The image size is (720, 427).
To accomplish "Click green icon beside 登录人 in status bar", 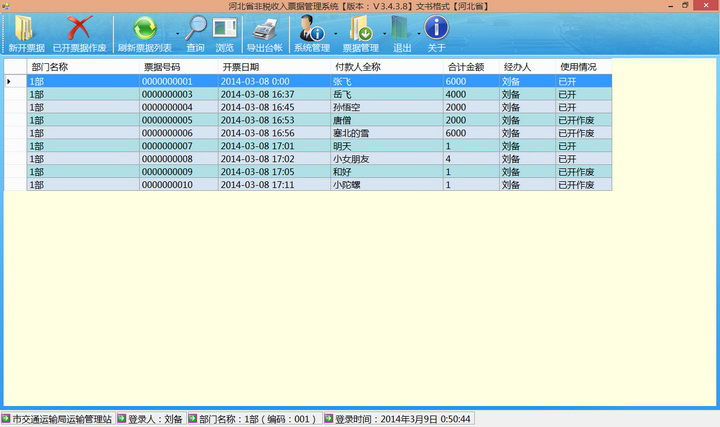I will click(122, 418).
